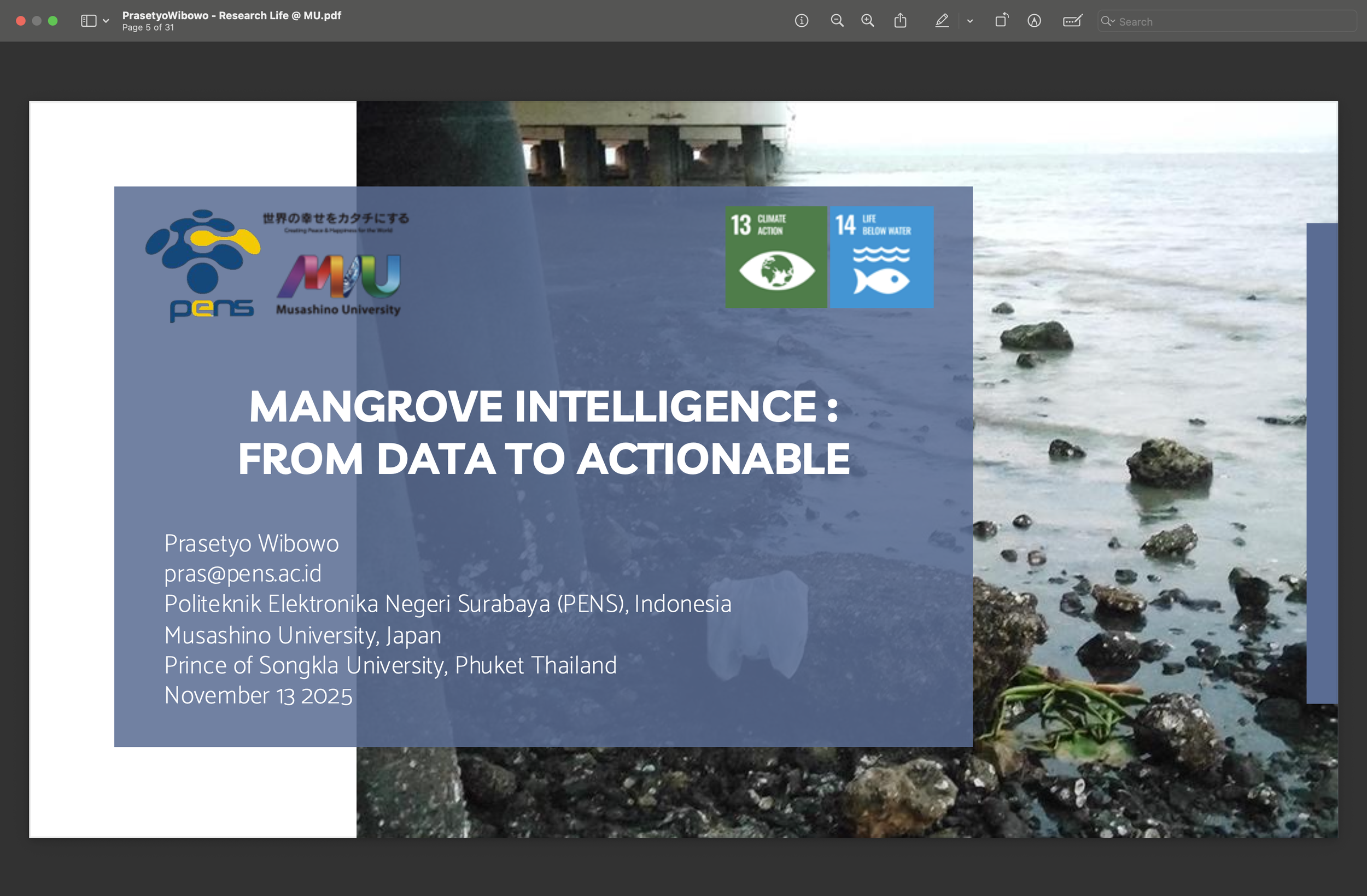Click the pras@pens.ac.id email text
Screen dimensions: 1367x896
tap(242, 573)
